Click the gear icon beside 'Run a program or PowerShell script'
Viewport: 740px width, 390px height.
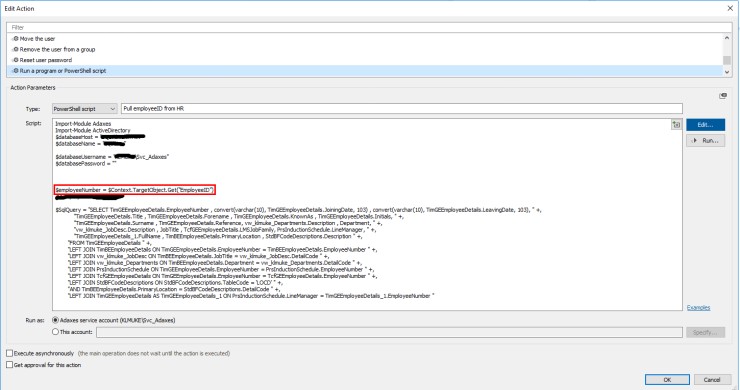tap(16, 71)
